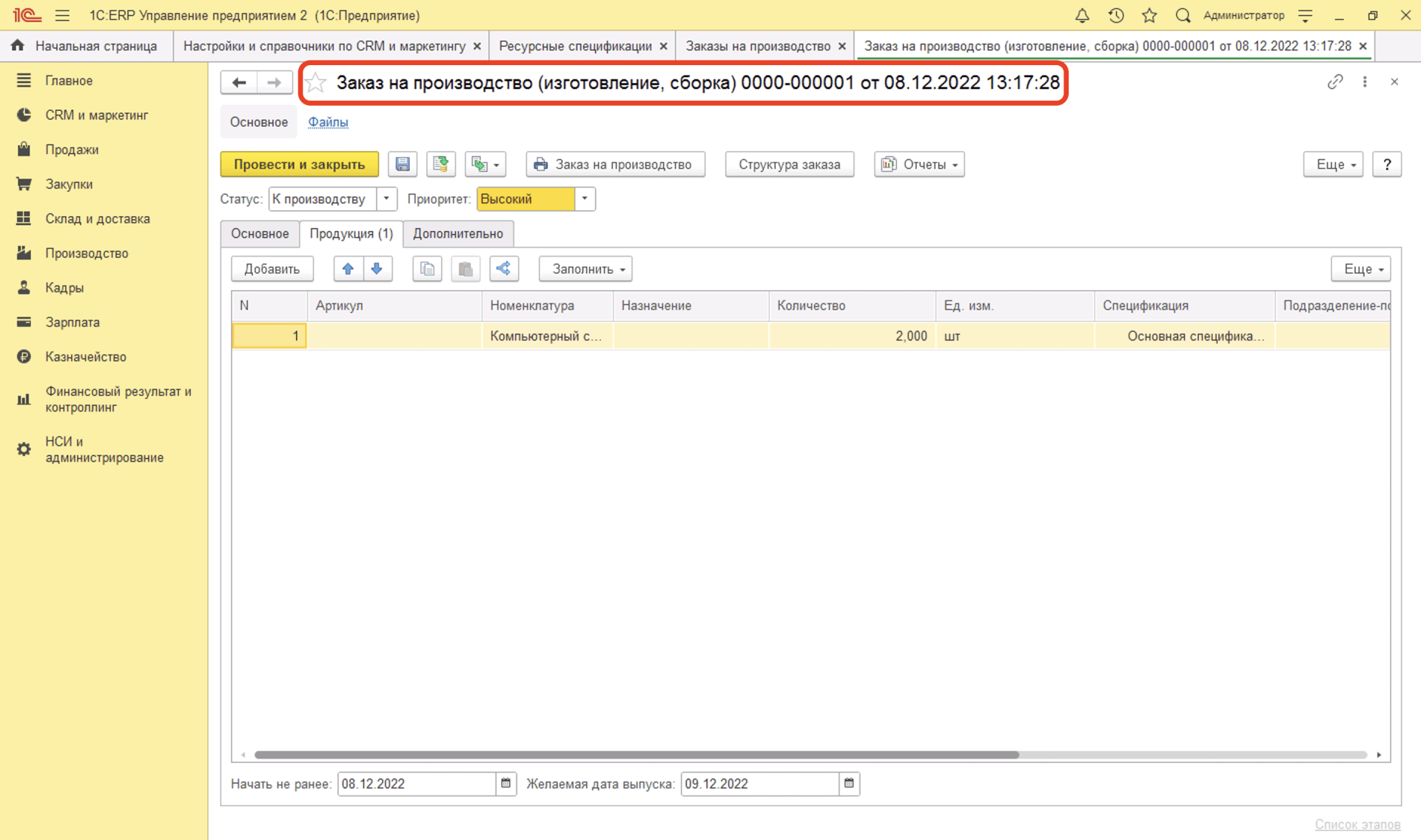Click the save document floppy icon

click(x=402, y=164)
